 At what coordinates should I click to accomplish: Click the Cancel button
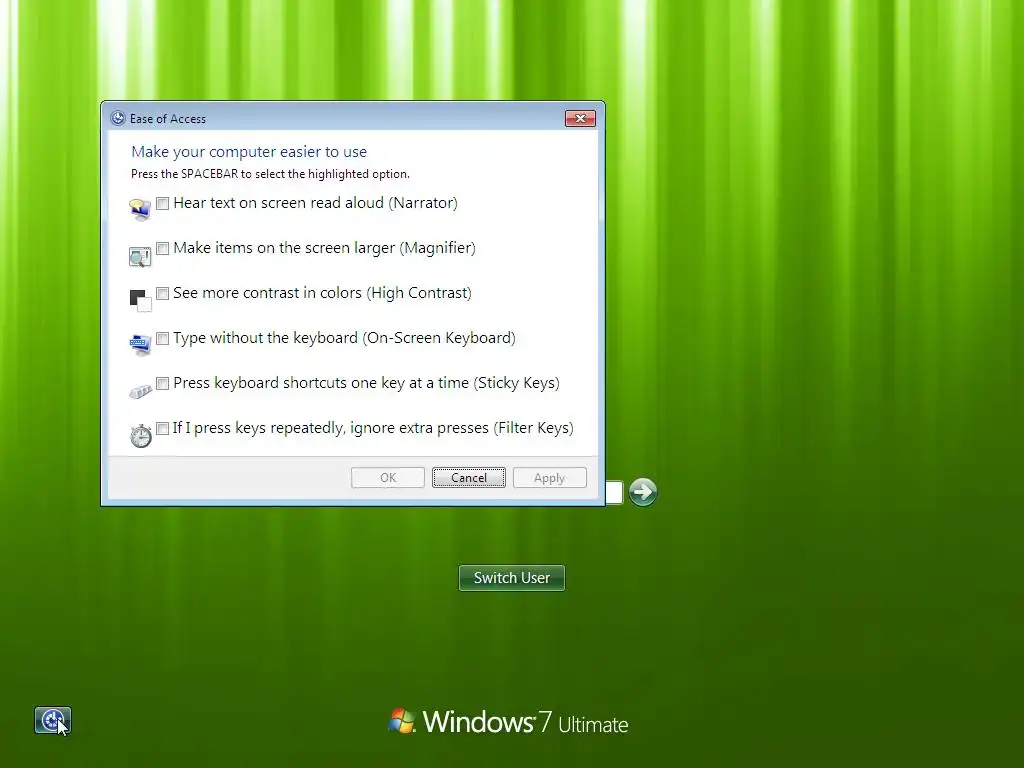coord(469,477)
